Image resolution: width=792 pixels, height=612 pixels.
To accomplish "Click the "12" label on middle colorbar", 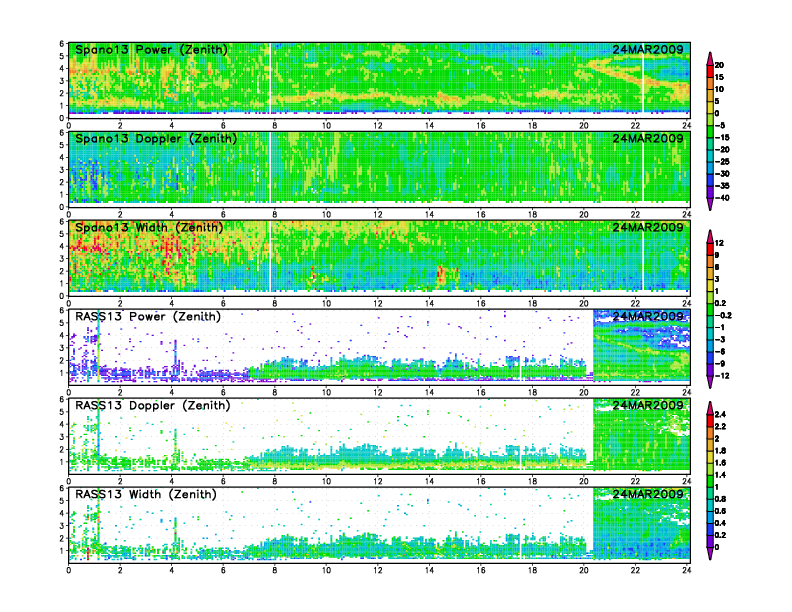I will click(719, 243).
